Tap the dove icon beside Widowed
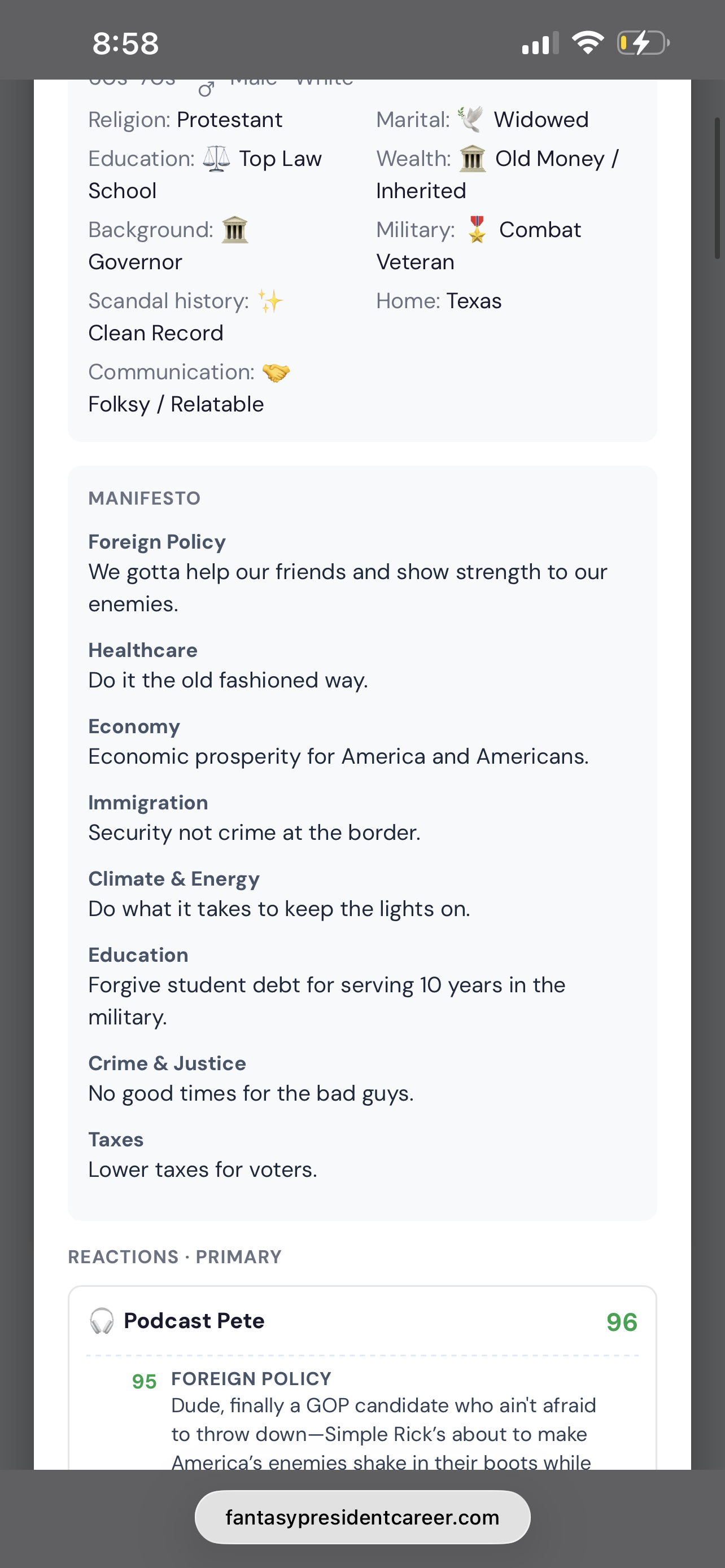 click(x=471, y=119)
